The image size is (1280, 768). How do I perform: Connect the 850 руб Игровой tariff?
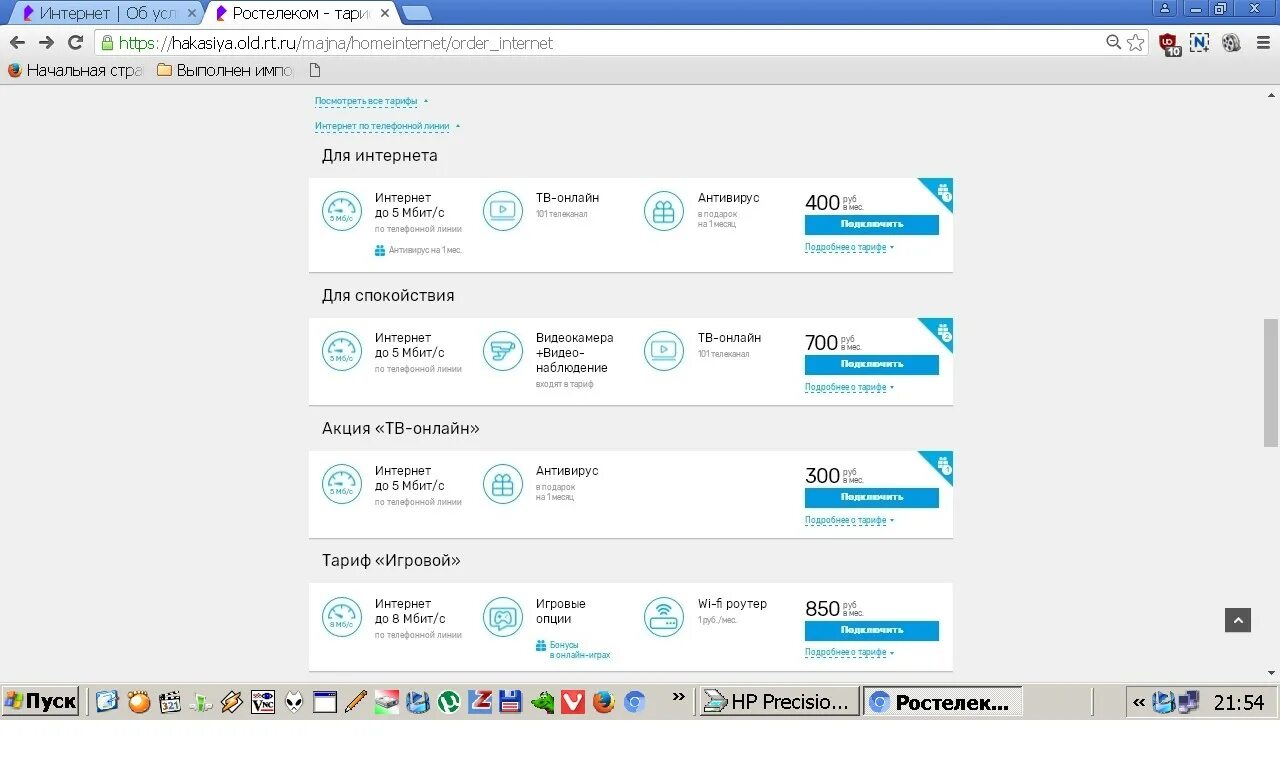(871, 631)
